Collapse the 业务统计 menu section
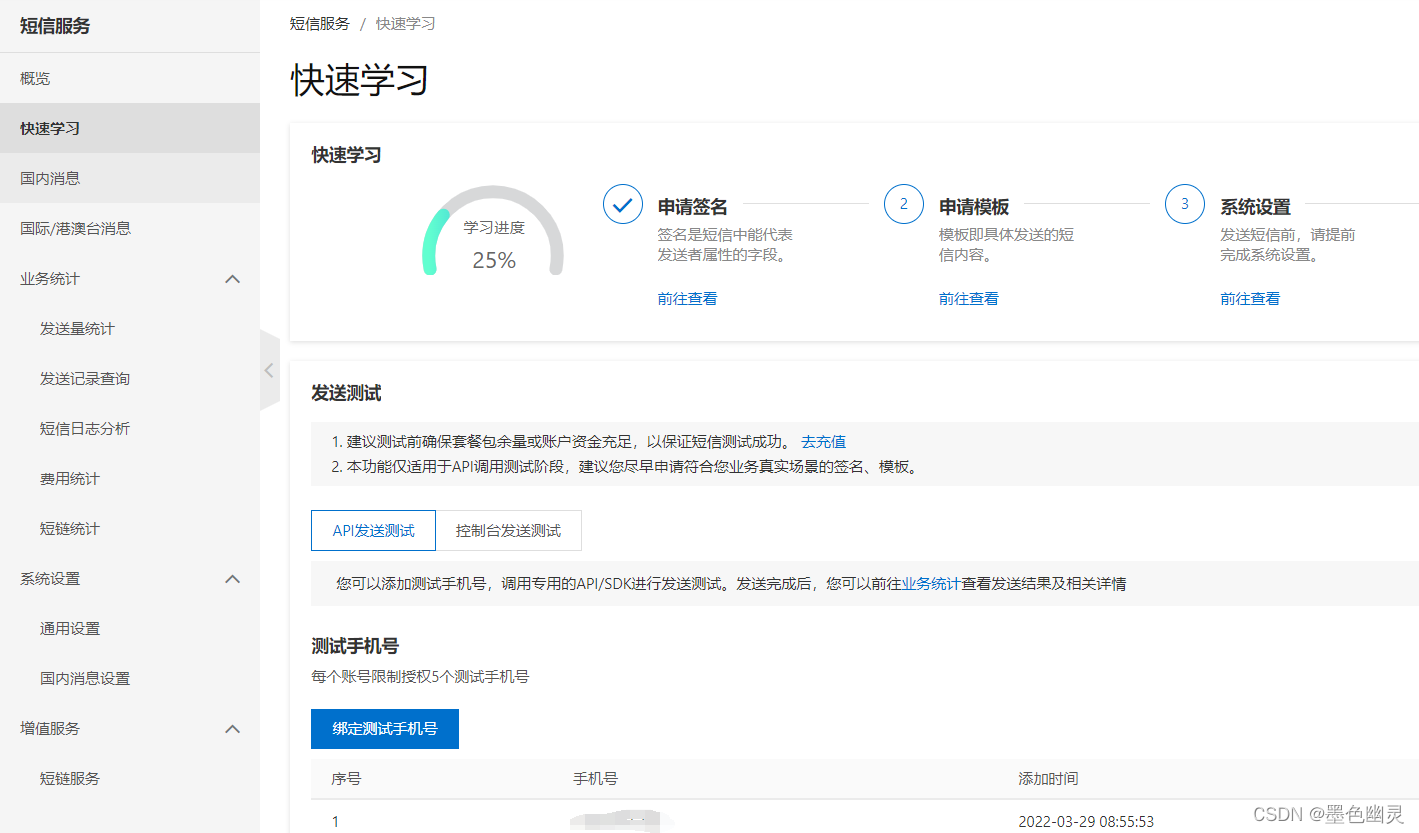This screenshot has height=833, width=1419. (232, 279)
